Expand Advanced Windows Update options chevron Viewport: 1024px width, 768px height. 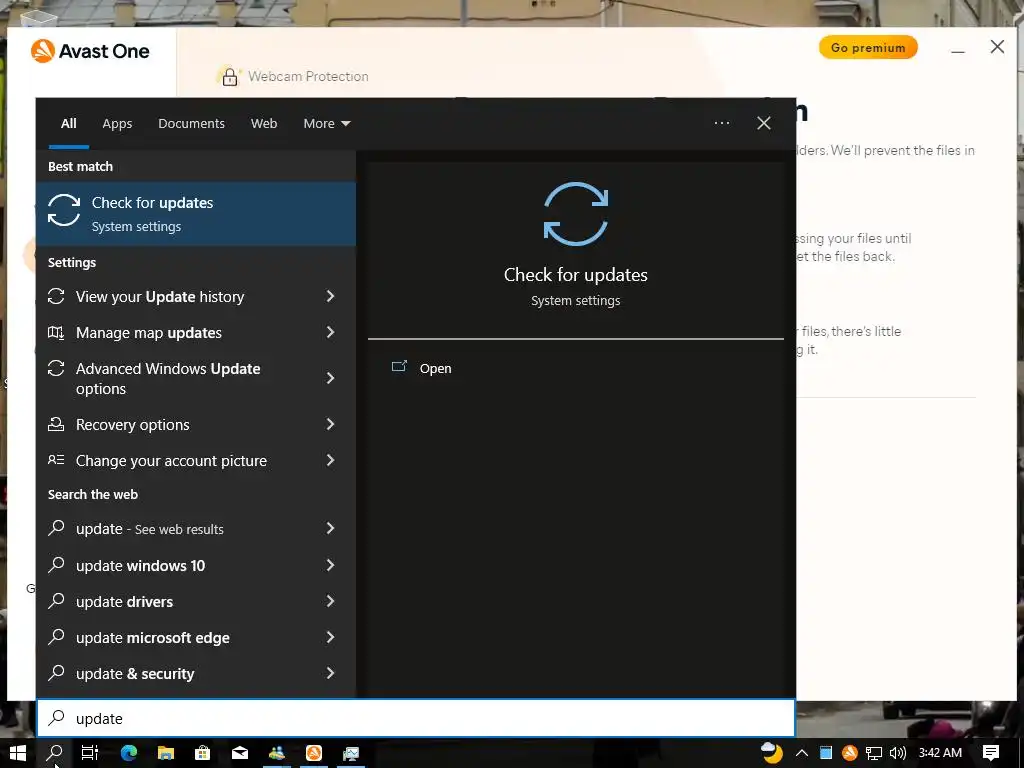330,378
